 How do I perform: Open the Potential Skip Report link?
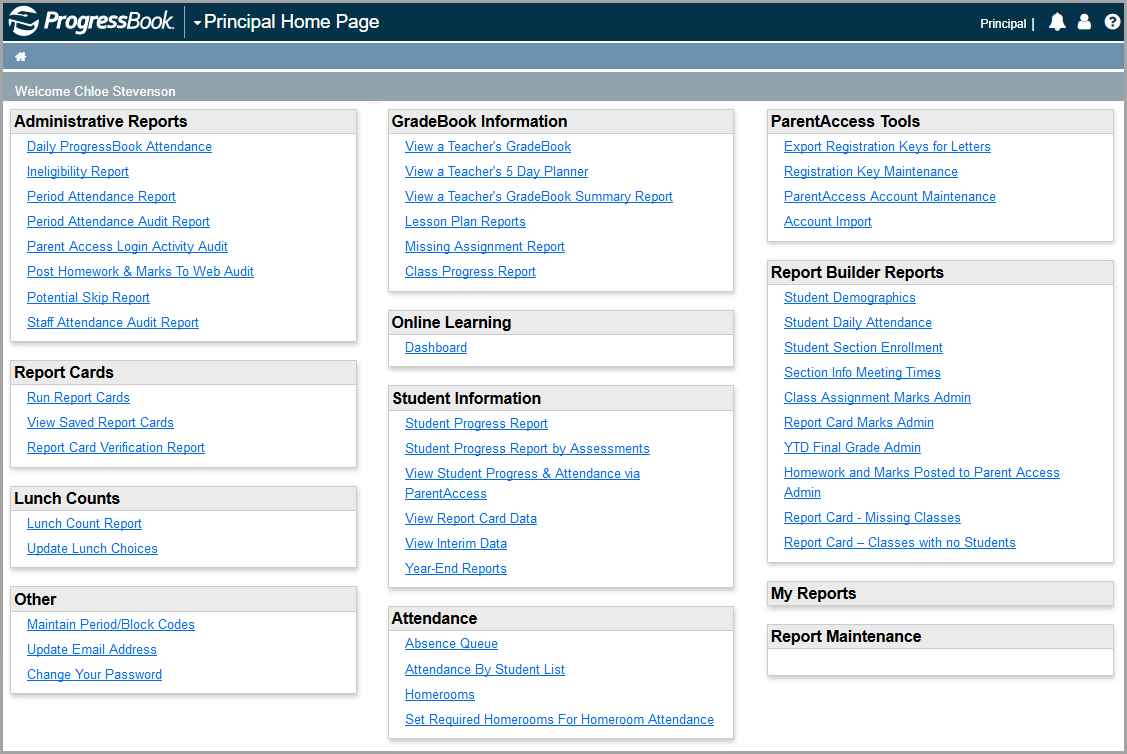point(88,298)
